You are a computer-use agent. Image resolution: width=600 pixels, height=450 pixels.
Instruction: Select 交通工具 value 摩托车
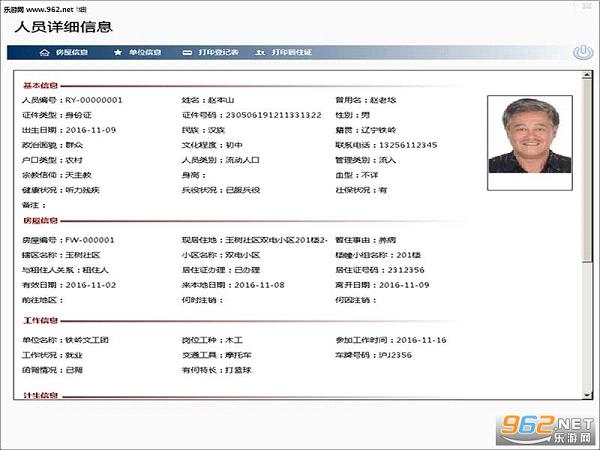(238, 355)
